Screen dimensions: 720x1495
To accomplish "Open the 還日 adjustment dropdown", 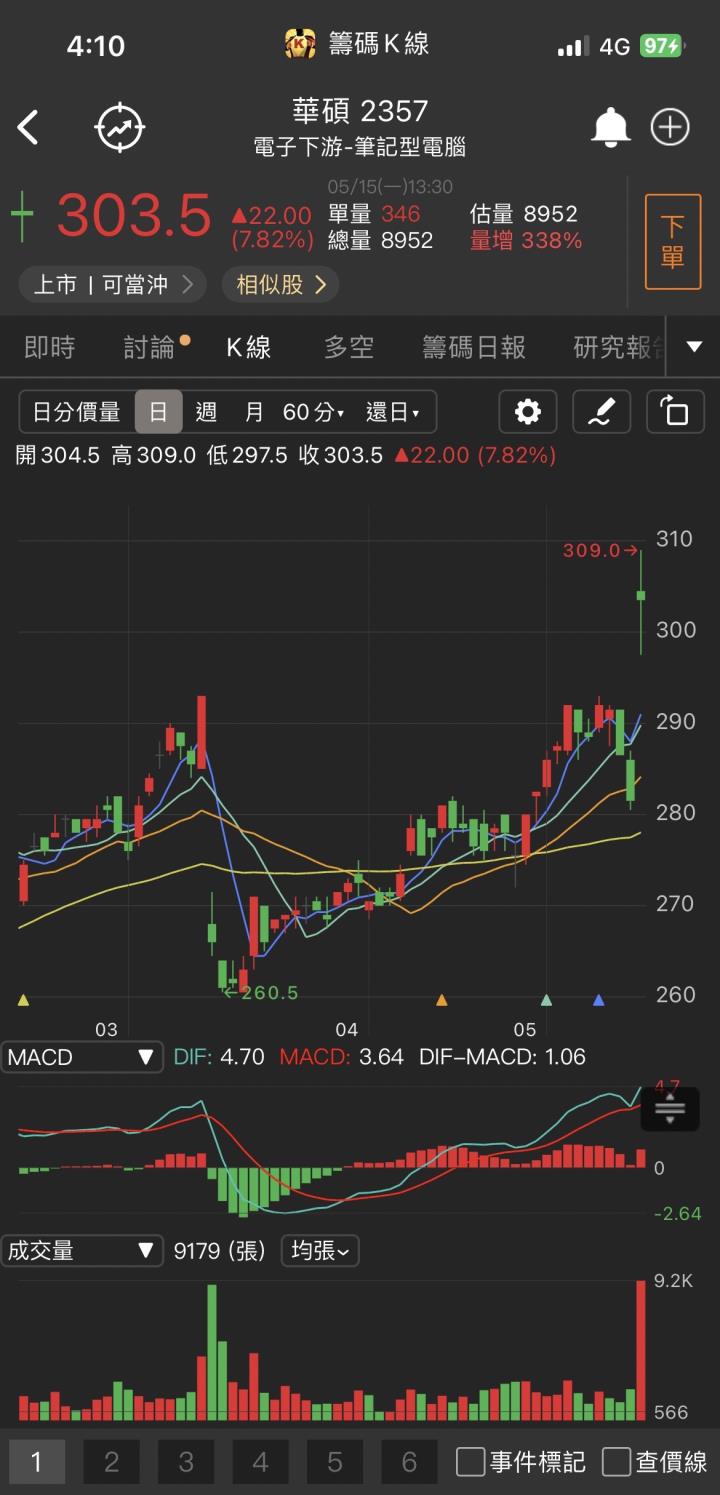I will (393, 412).
